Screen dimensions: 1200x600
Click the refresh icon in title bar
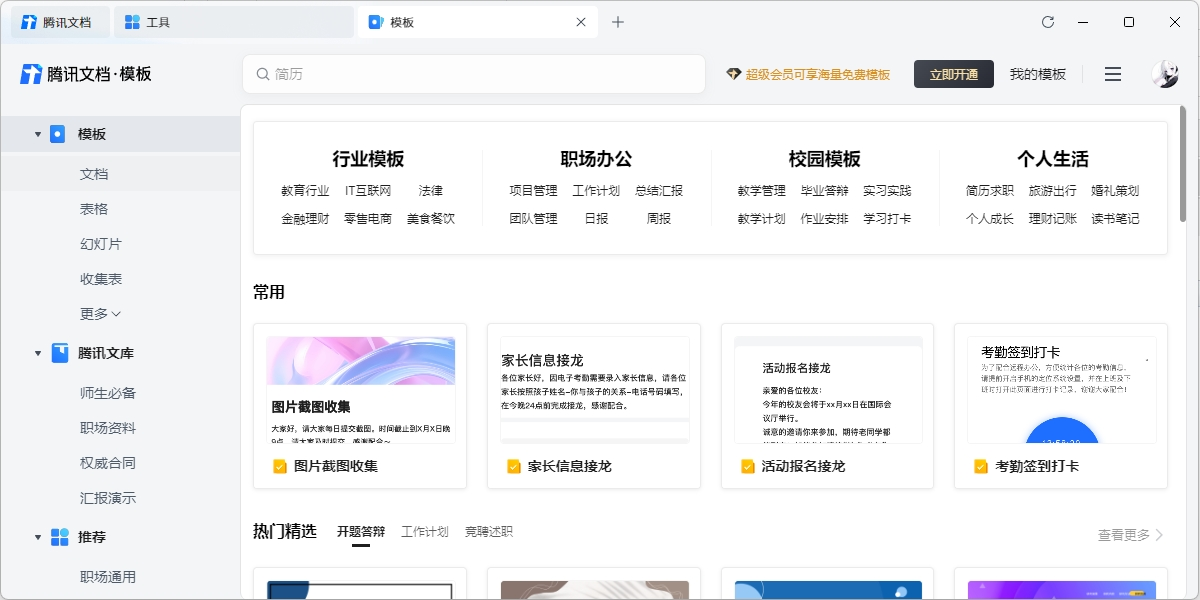click(x=1048, y=22)
